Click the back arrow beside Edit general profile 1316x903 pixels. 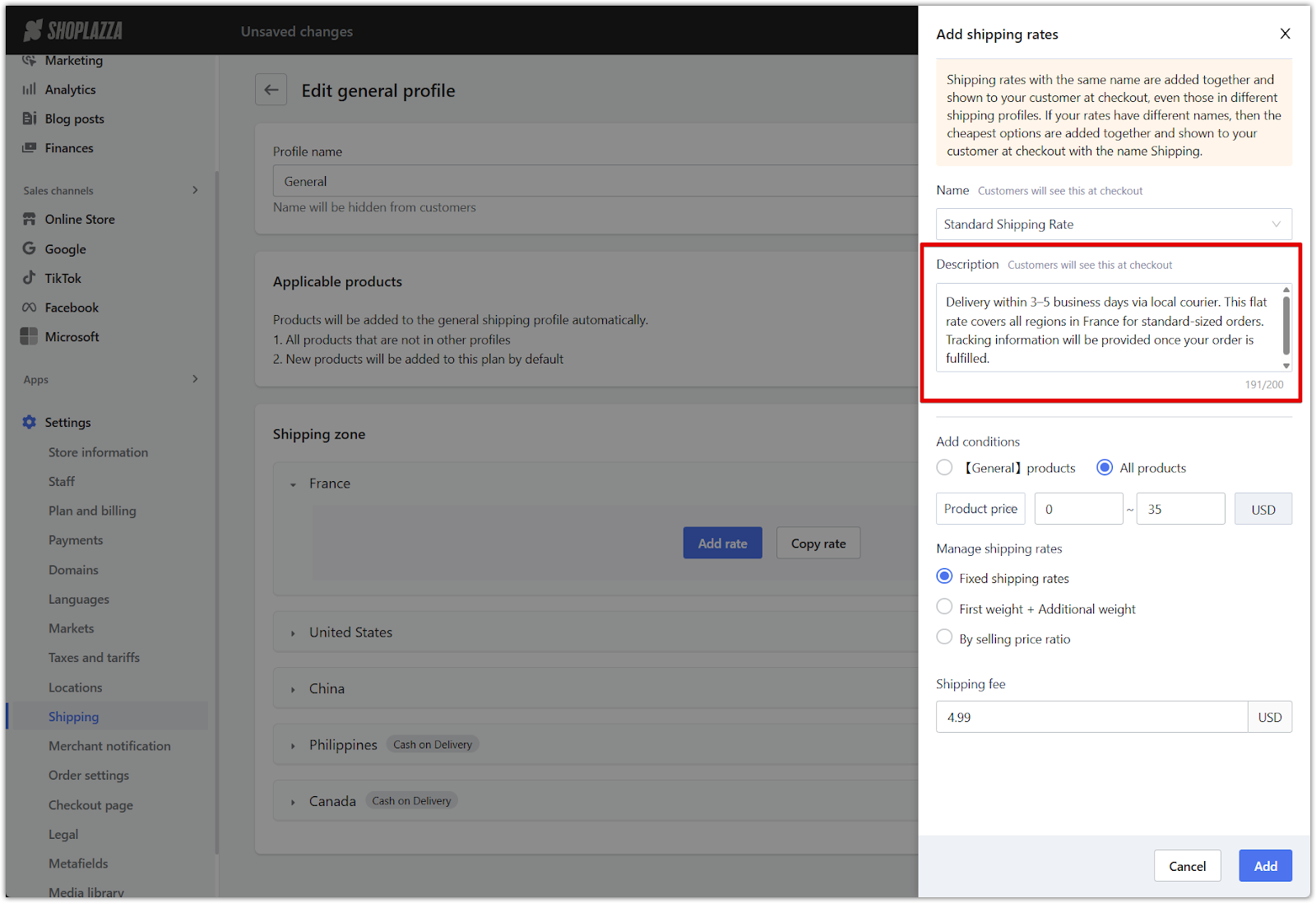point(271,90)
